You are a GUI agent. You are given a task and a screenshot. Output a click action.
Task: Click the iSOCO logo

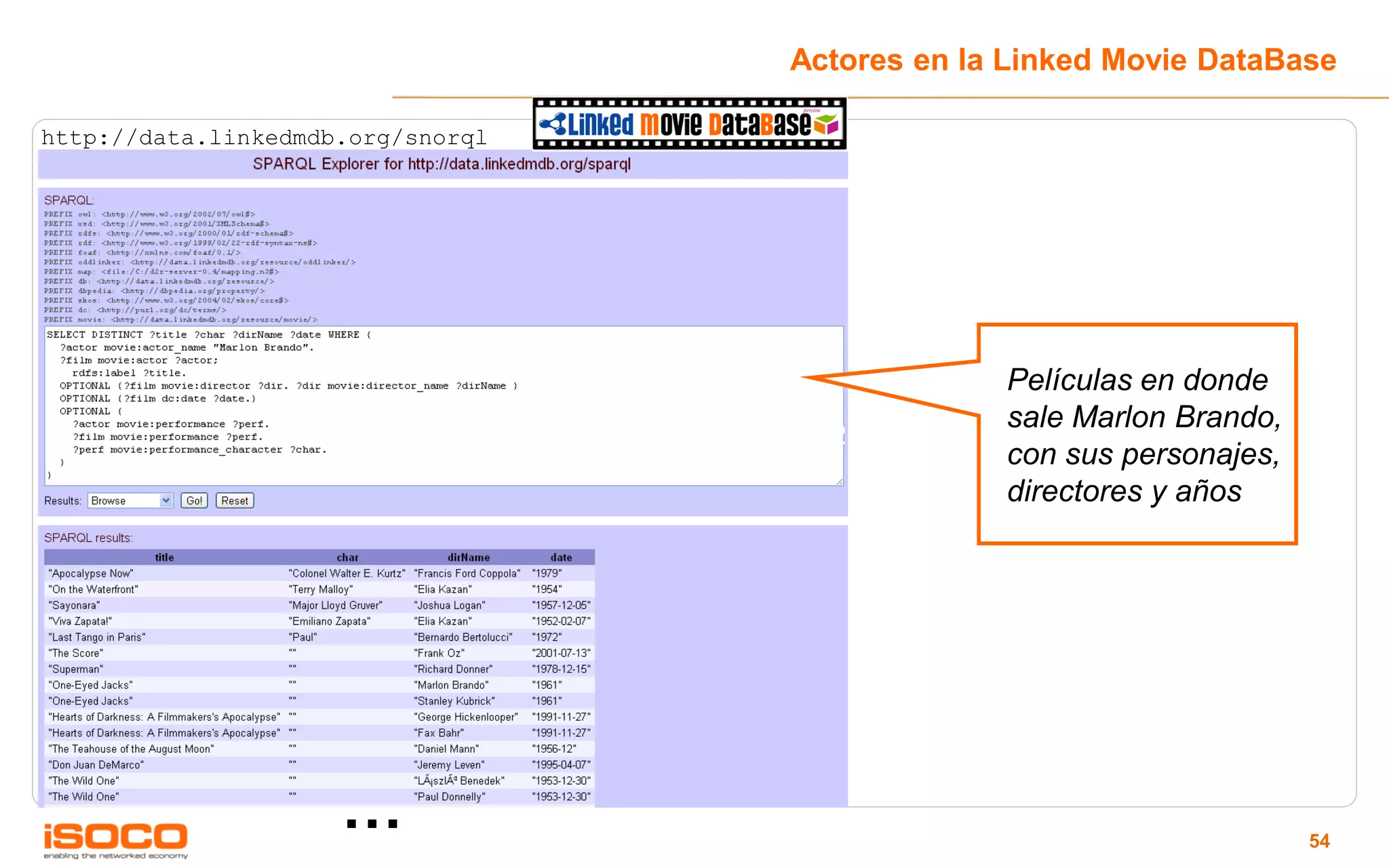pyautogui.click(x=115, y=841)
